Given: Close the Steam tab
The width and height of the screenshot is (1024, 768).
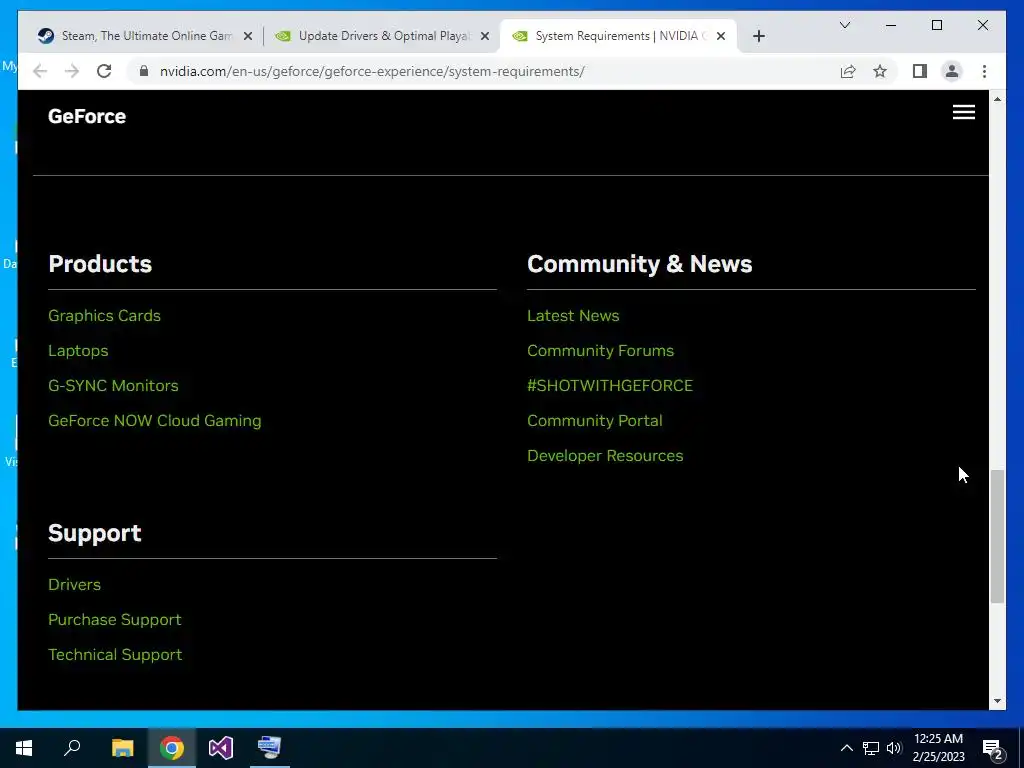Looking at the screenshot, I should pos(248,36).
